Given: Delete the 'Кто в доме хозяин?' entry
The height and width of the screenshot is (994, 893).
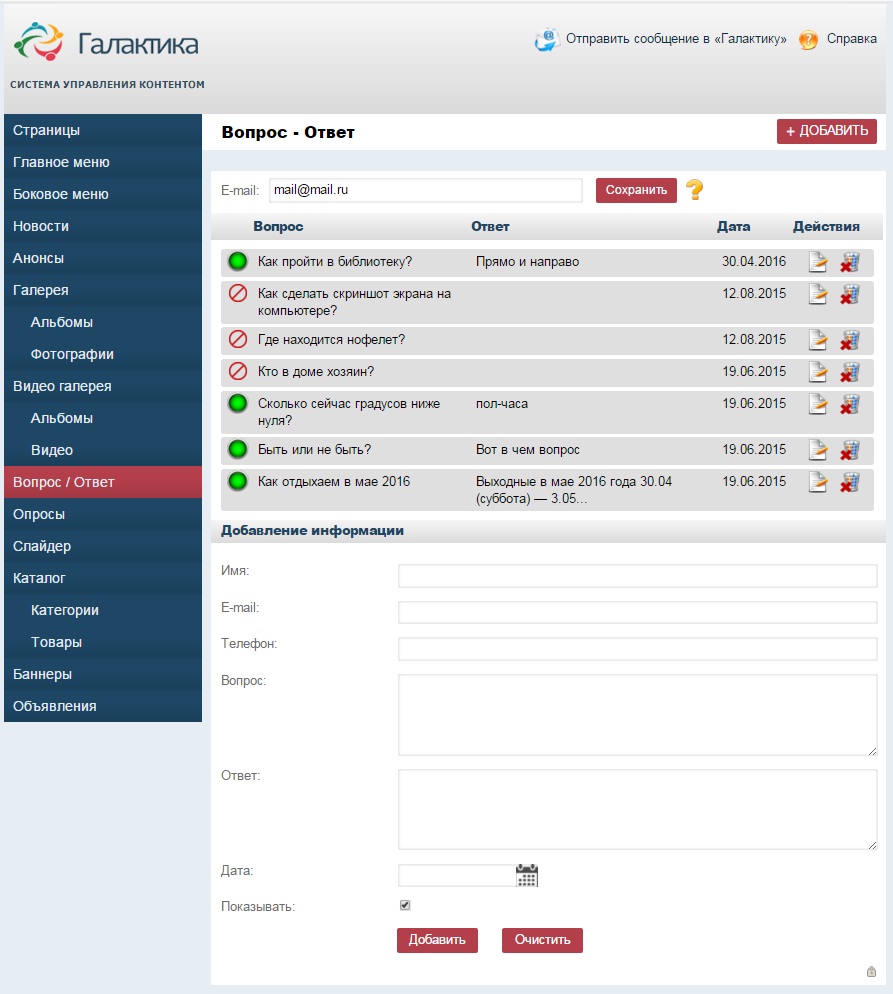Looking at the screenshot, I should (x=850, y=372).
